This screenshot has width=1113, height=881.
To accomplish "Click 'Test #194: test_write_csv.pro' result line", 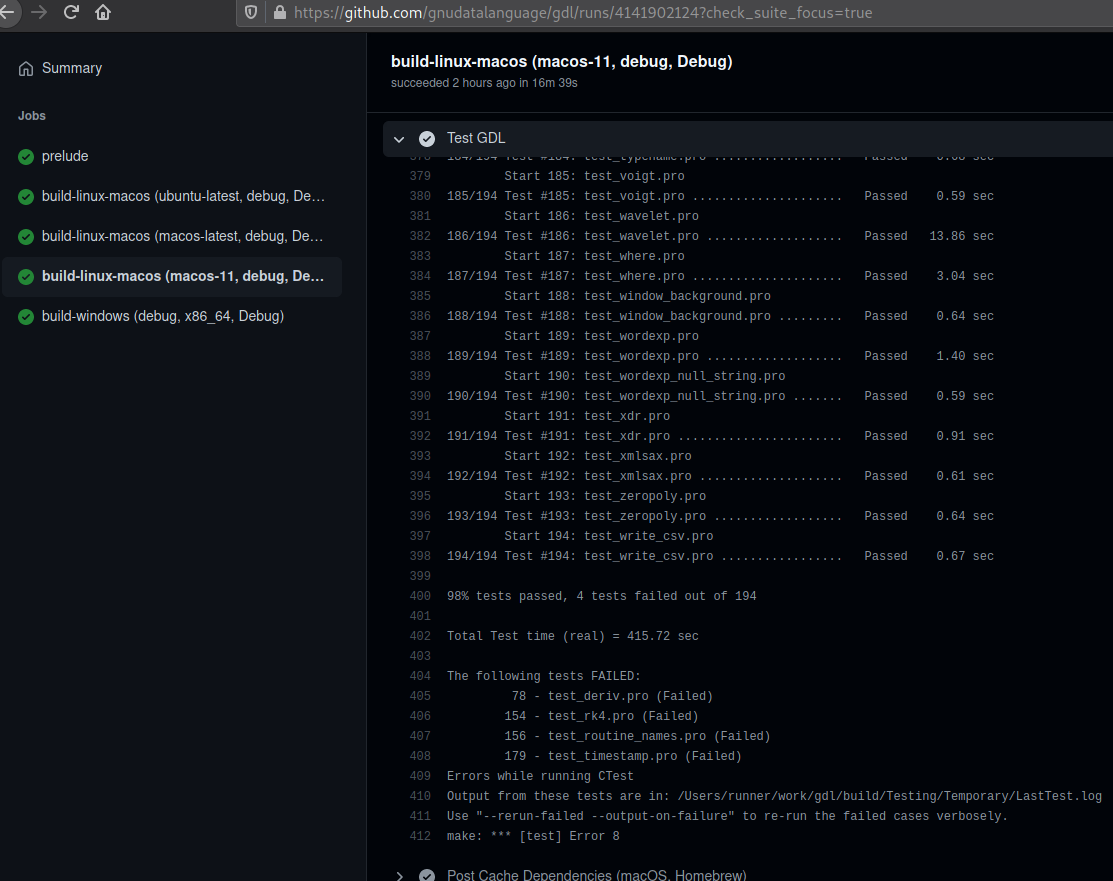I will [720, 556].
